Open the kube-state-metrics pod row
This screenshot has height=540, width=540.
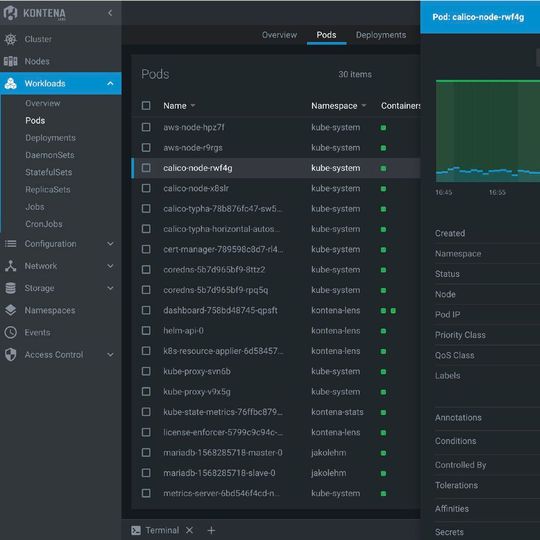(276, 412)
